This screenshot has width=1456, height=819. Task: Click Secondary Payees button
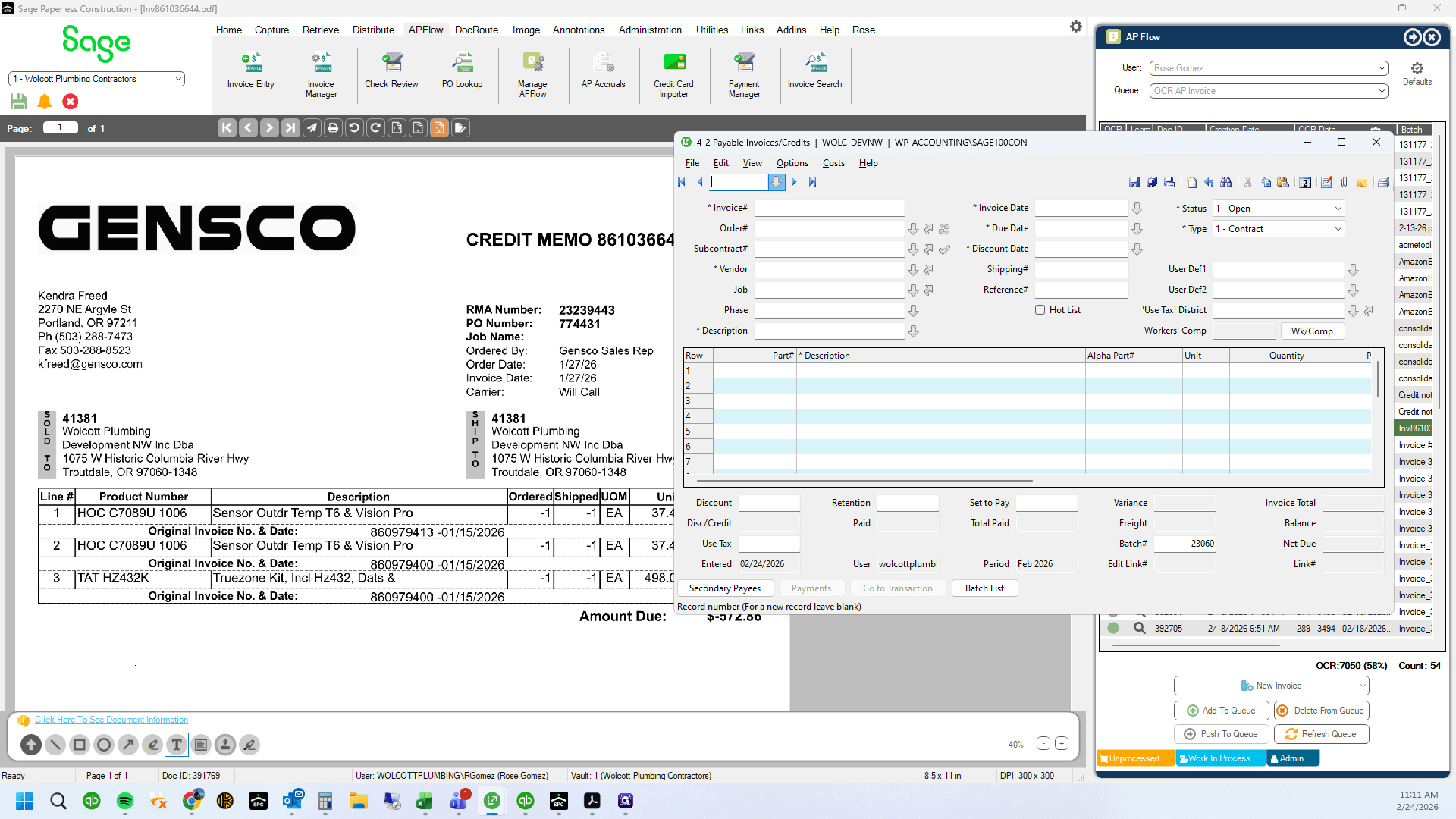tap(725, 588)
